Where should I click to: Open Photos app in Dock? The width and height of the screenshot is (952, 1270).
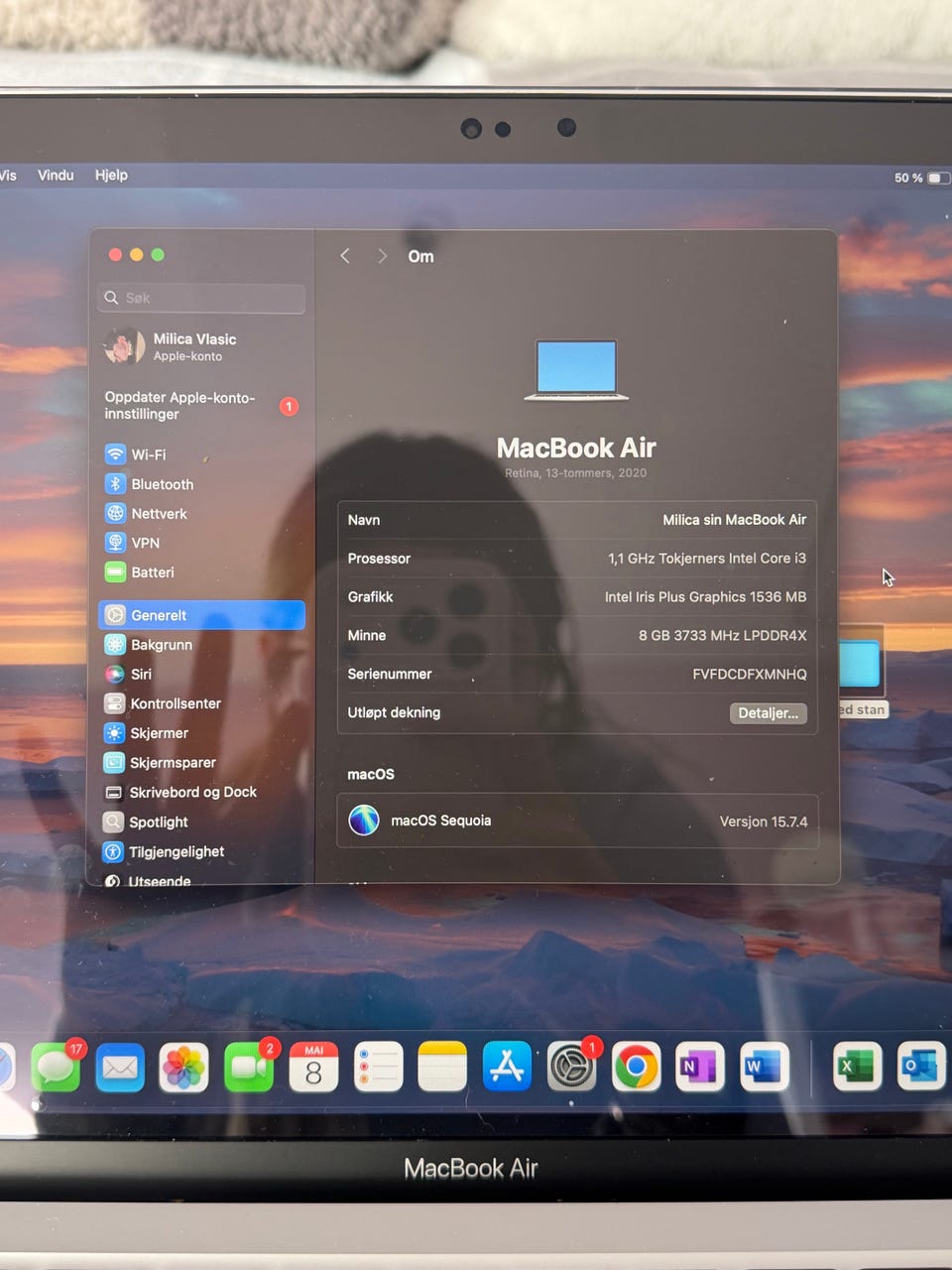[x=184, y=1068]
